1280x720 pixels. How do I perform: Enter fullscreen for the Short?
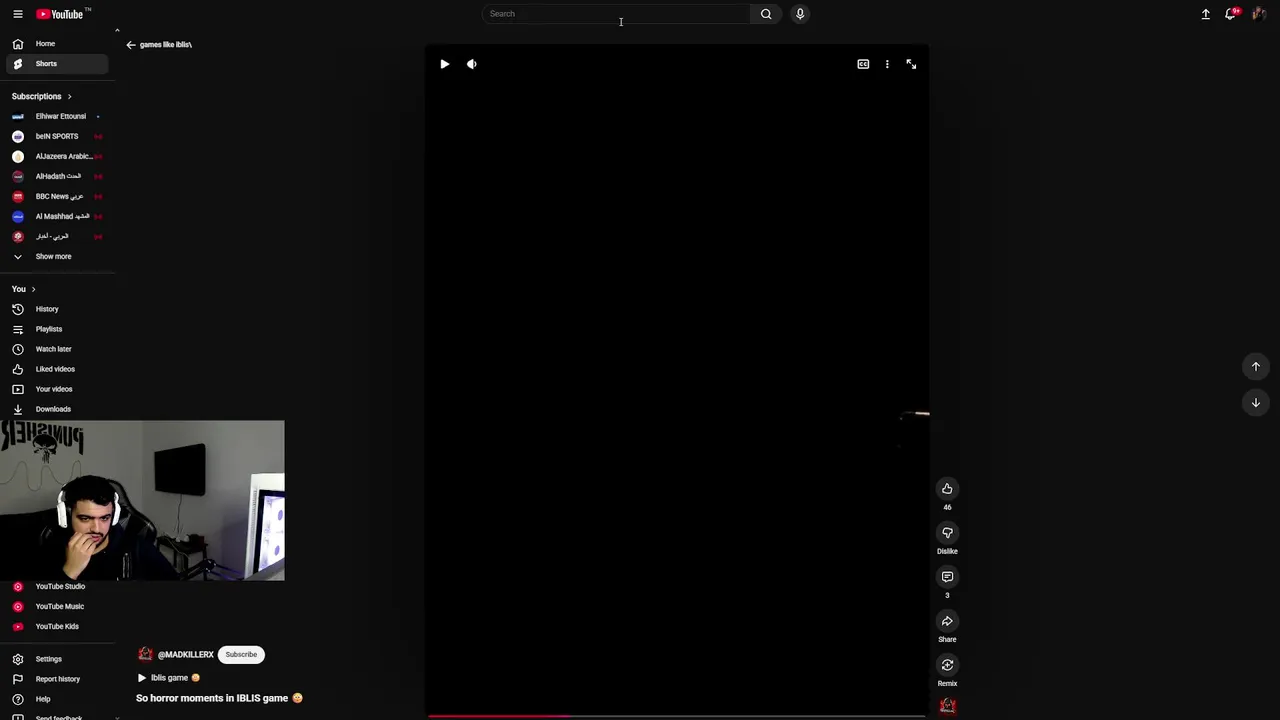pyautogui.click(x=911, y=64)
